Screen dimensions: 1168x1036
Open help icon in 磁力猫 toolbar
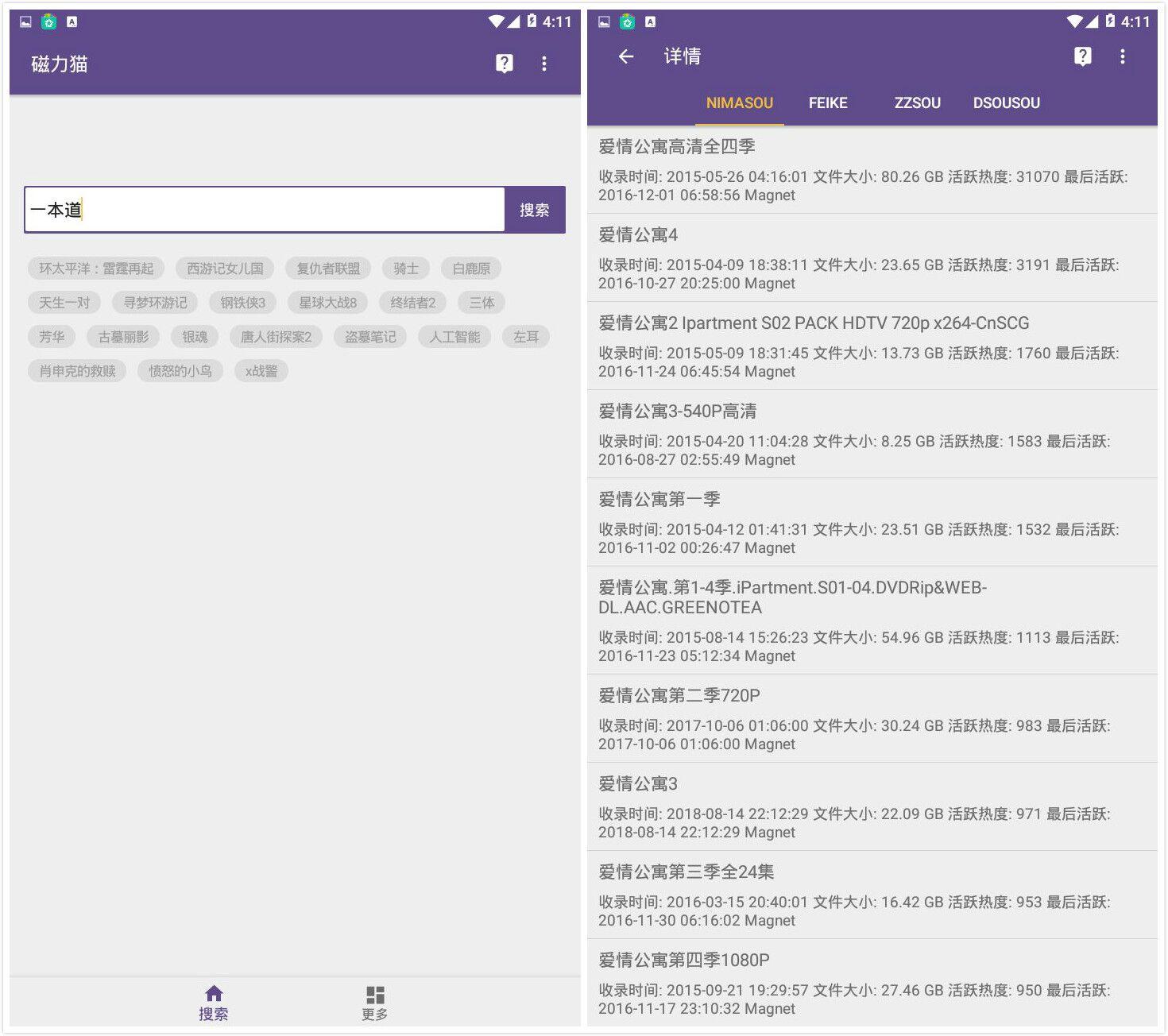(x=505, y=64)
